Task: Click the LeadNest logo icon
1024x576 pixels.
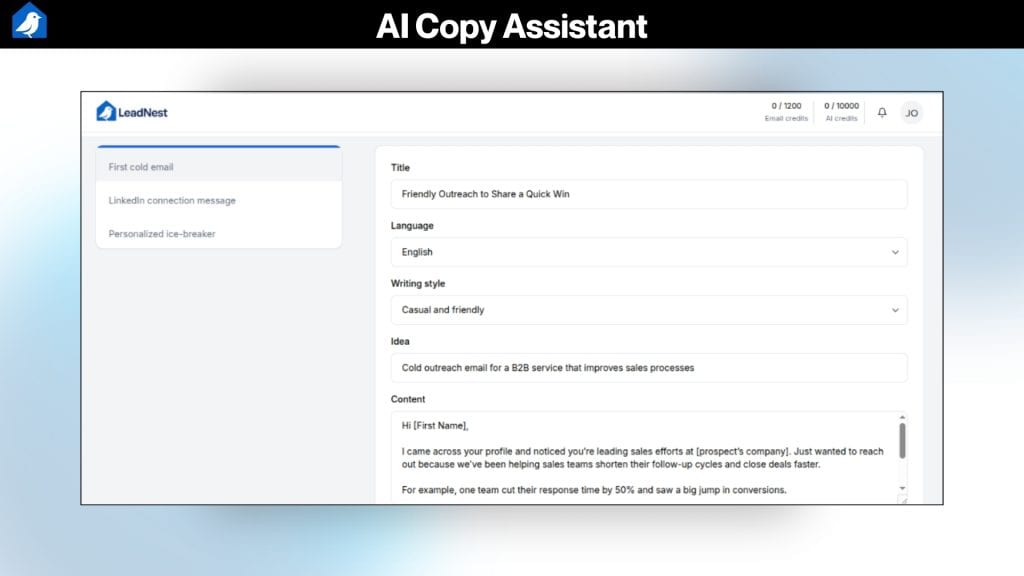Action: pyautogui.click(x=107, y=112)
